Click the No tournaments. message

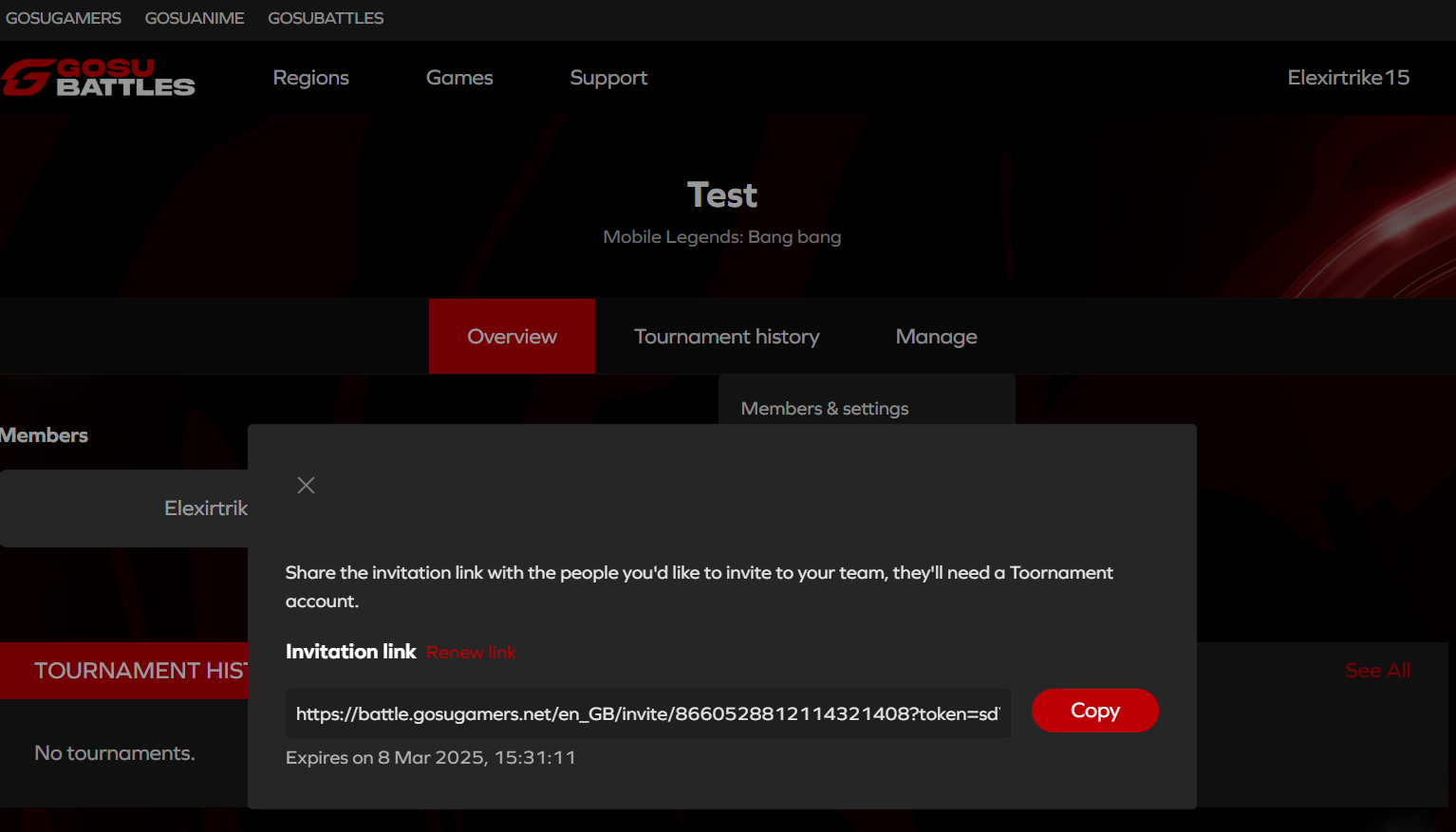(x=115, y=753)
